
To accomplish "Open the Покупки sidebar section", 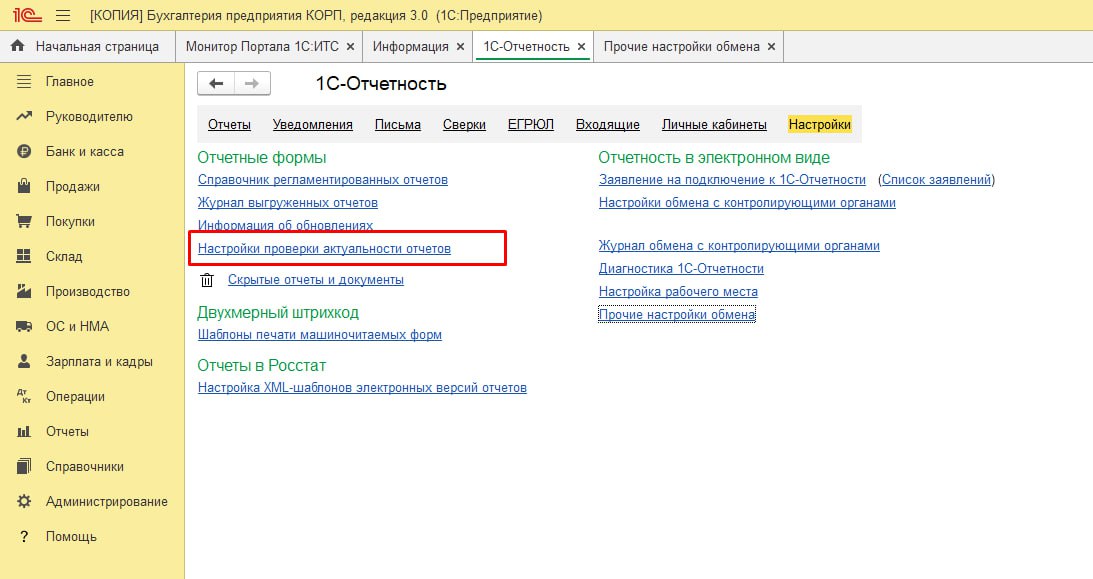I will (92, 222).
